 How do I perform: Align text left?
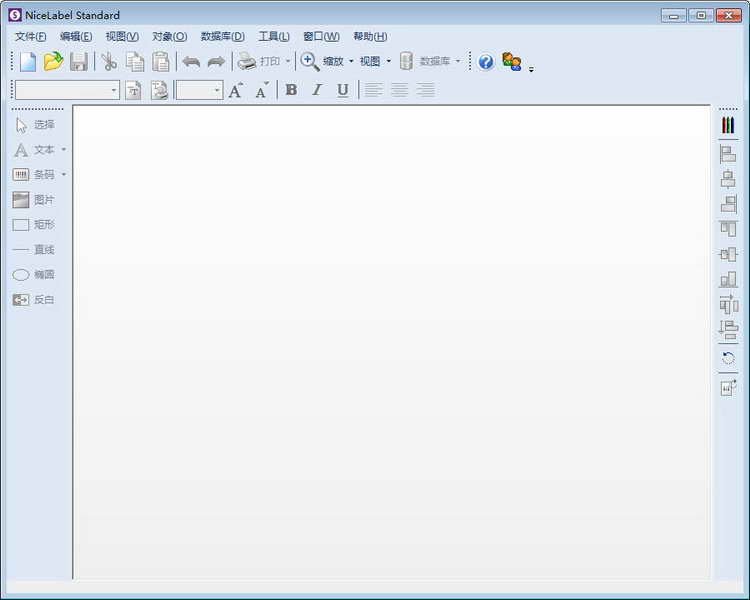pyautogui.click(x=374, y=90)
